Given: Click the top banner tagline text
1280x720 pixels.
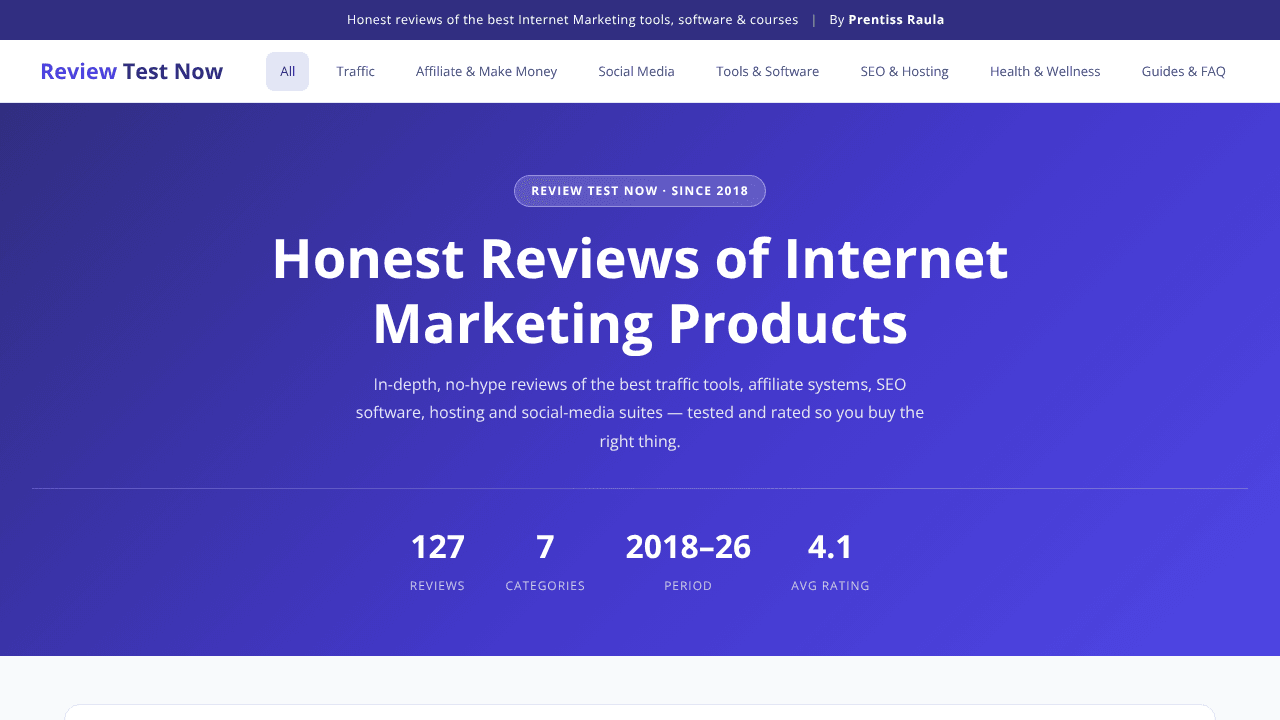Looking at the screenshot, I should (x=572, y=20).
